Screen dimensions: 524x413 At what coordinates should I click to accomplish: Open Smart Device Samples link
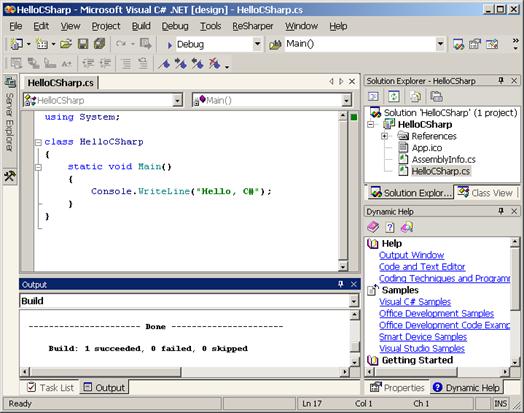click(423, 337)
